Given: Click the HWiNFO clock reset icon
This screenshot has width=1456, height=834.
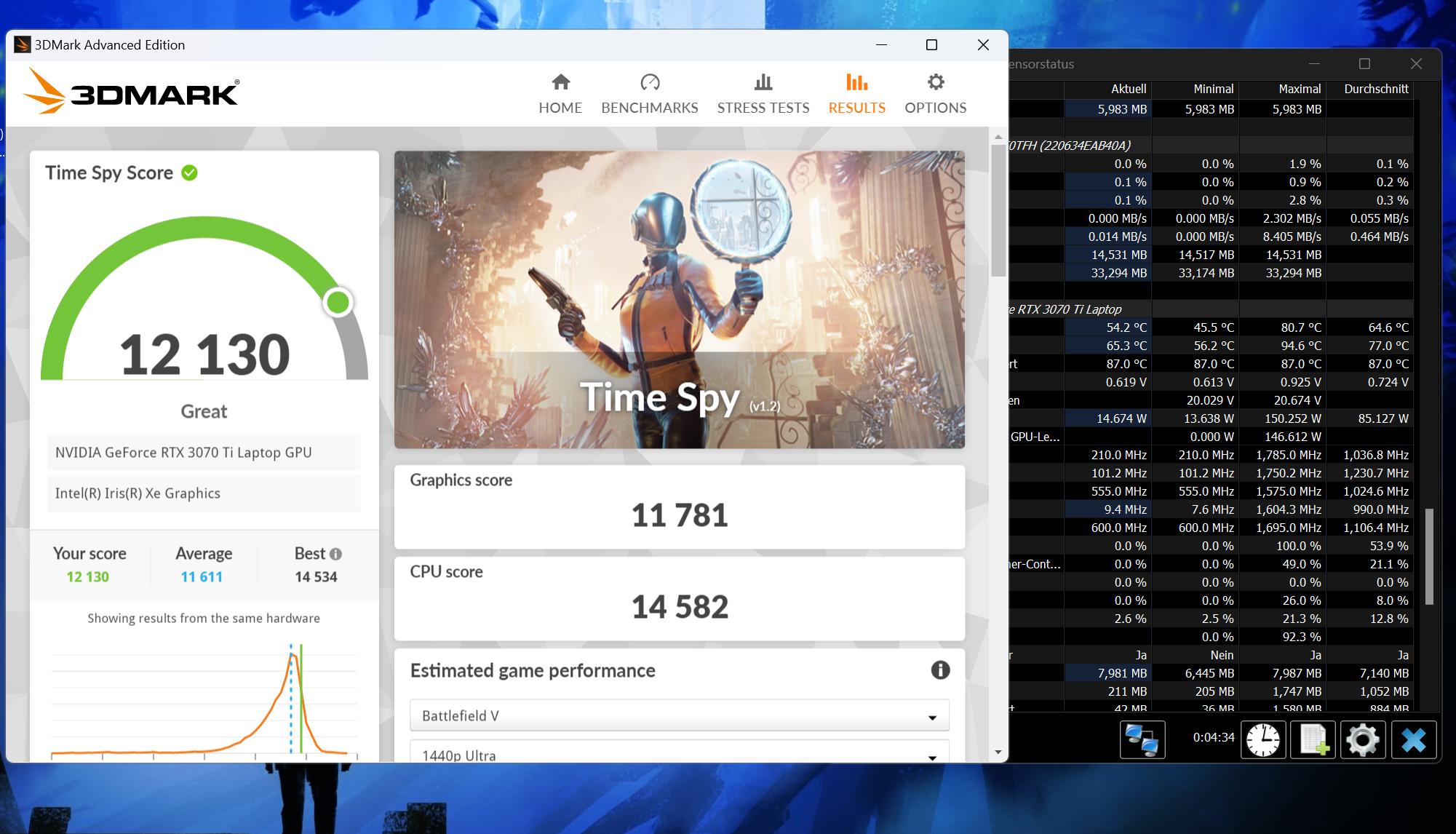Looking at the screenshot, I should point(1262,739).
